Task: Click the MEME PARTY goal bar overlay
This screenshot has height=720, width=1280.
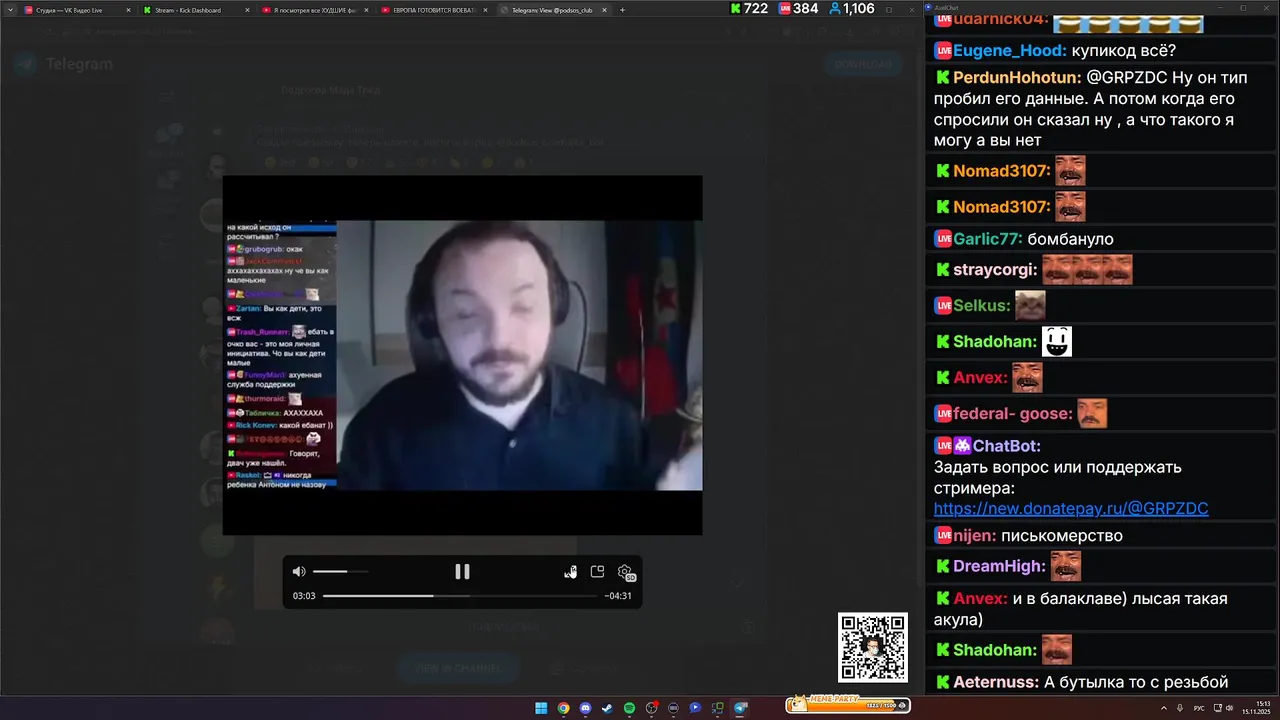Action: 848,704
